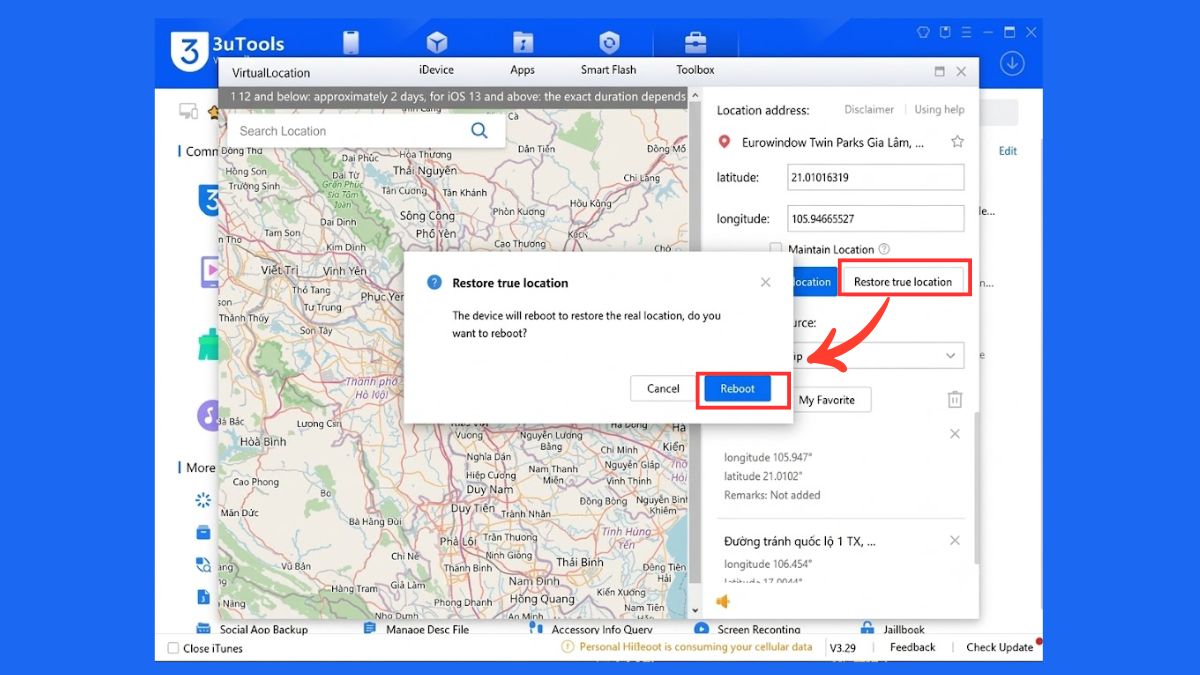1200x675 pixels.
Task: Click the Remarks: Not added text
Action: coord(772,495)
